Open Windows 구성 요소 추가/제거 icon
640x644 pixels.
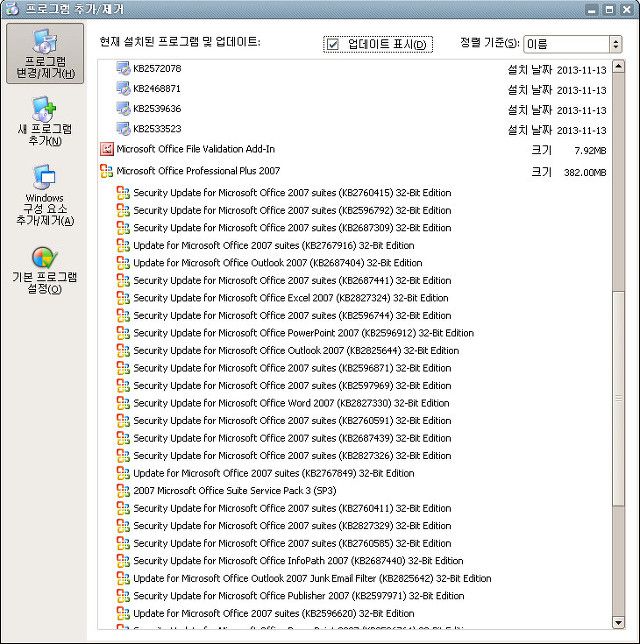[x=45, y=195]
